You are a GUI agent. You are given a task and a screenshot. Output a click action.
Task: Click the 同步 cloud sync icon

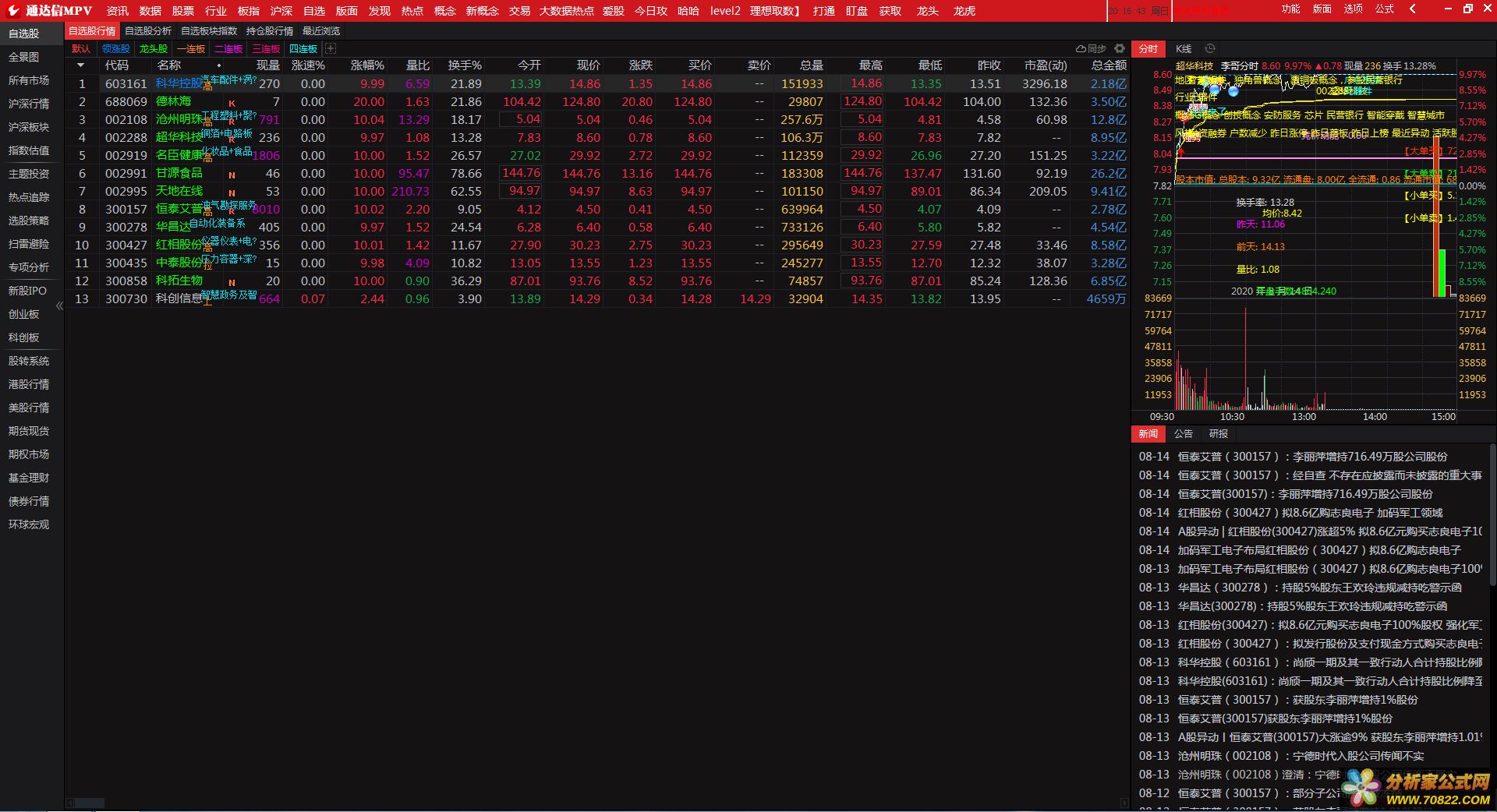click(x=1091, y=48)
